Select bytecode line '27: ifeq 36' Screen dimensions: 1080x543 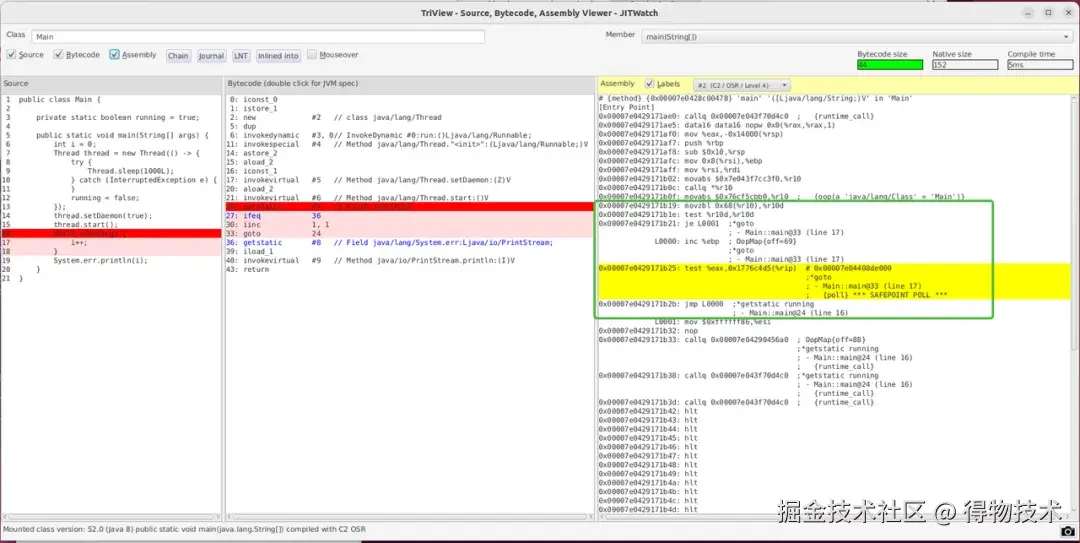click(274, 216)
